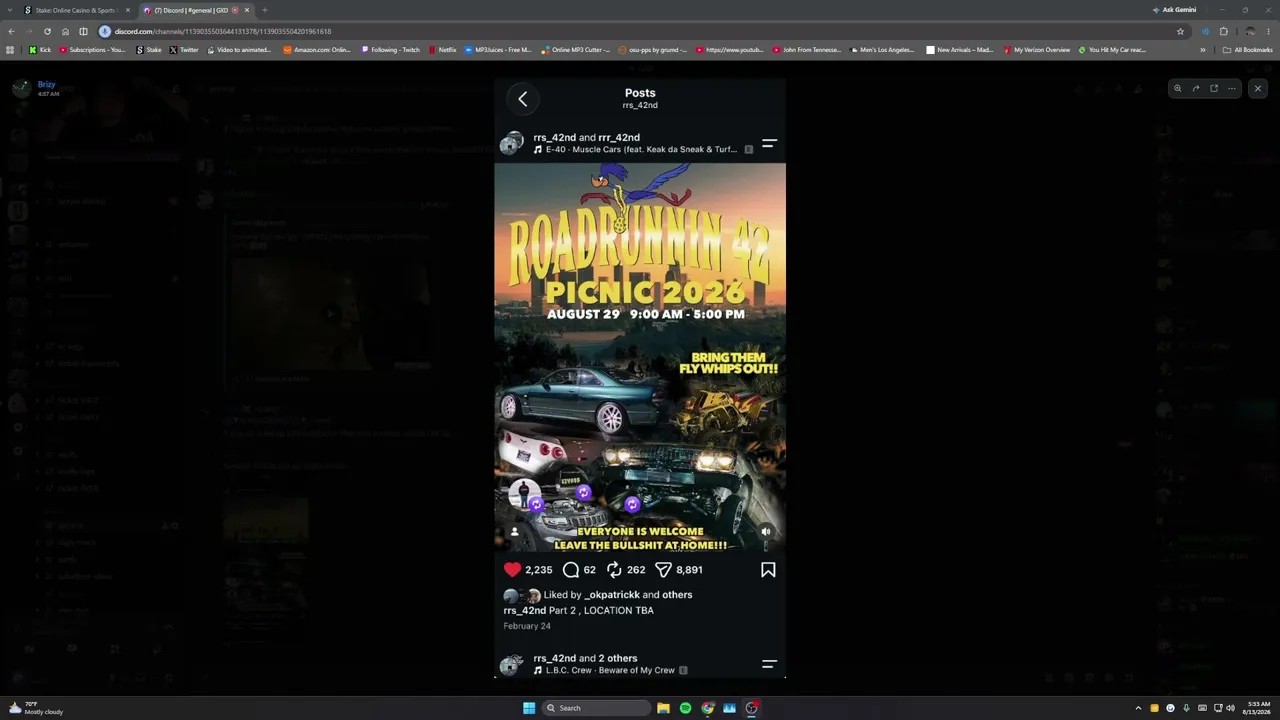This screenshot has width=1280, height=720.
Task: Open Following - Twitch bookmark
Action: pos(391,50)
